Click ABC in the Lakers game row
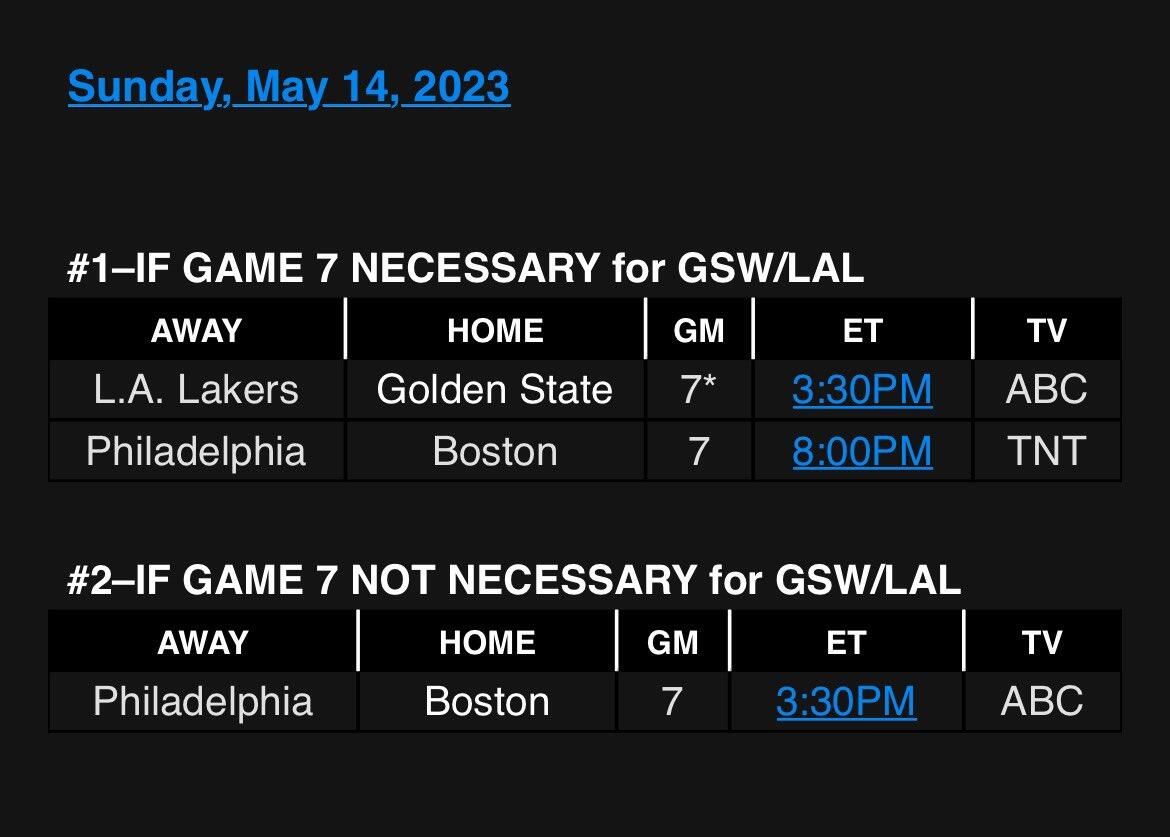1170x837 pixels. (1046, 390)
